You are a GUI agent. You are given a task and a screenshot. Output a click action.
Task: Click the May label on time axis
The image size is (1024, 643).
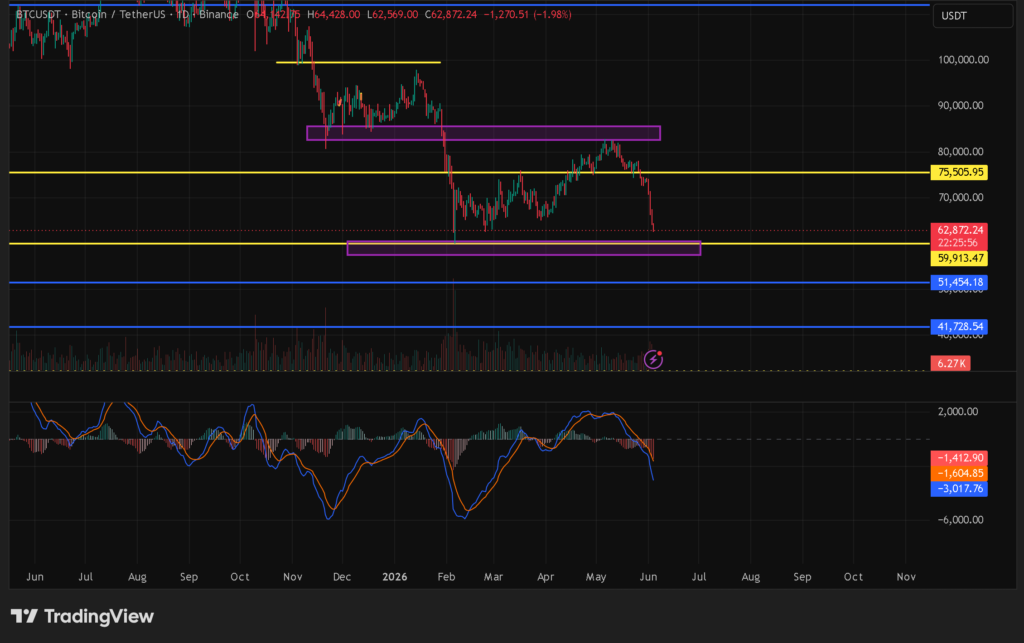(596, 577)
